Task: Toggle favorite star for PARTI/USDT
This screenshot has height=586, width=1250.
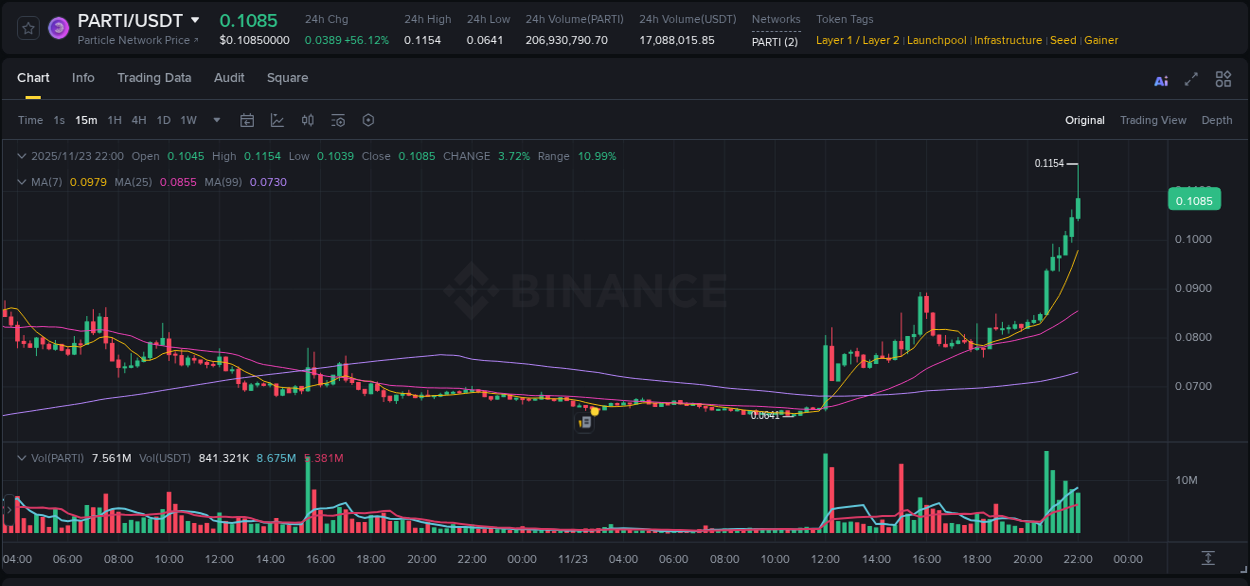Action: tap(28, 28)
